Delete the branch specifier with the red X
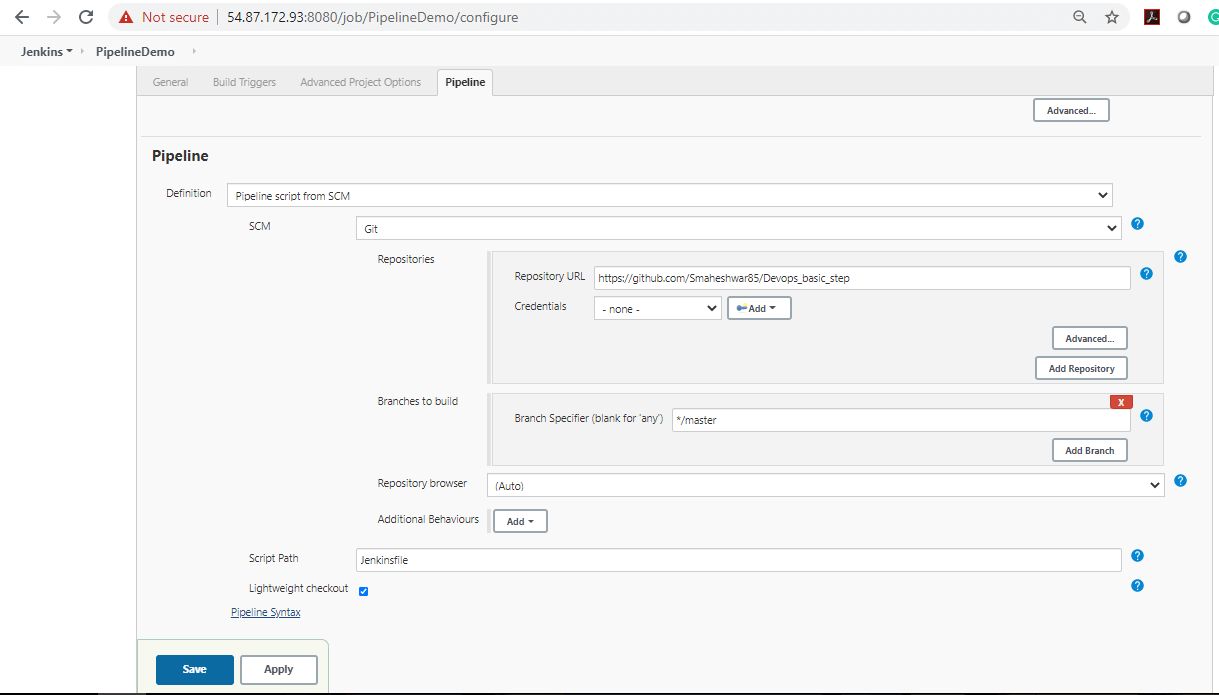Image resolution: width=1219 pixels, height=695 pixels. tap(1120, 401)
